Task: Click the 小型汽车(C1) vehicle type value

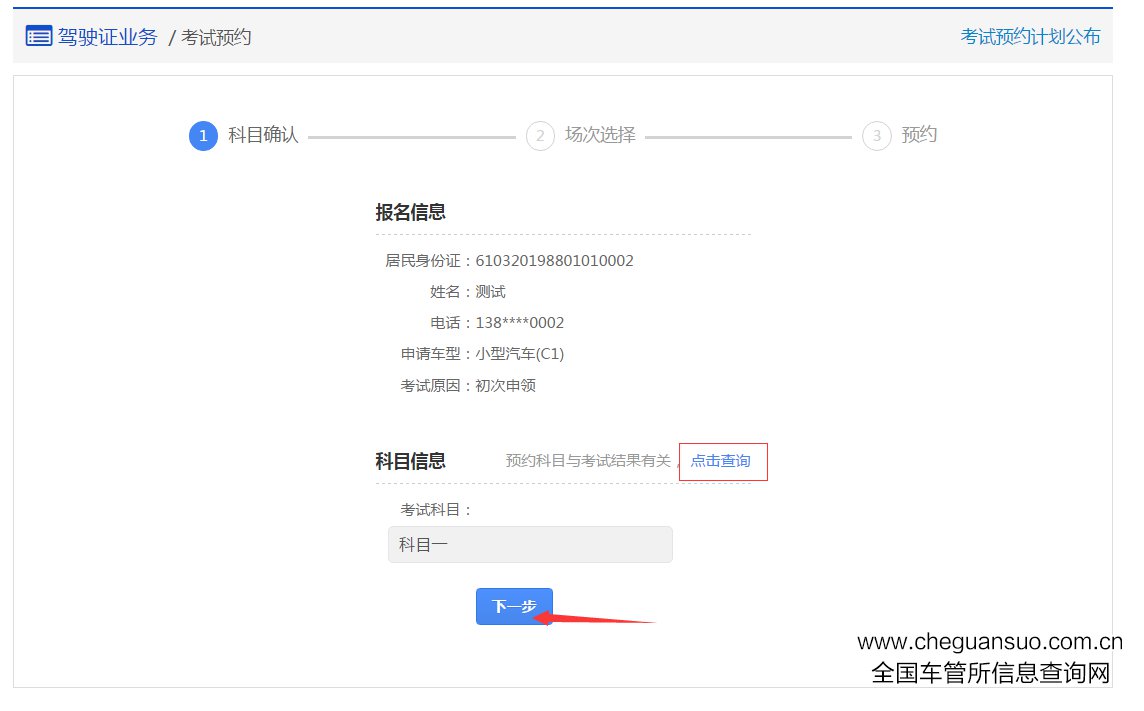Action: (x=520, y=354)
